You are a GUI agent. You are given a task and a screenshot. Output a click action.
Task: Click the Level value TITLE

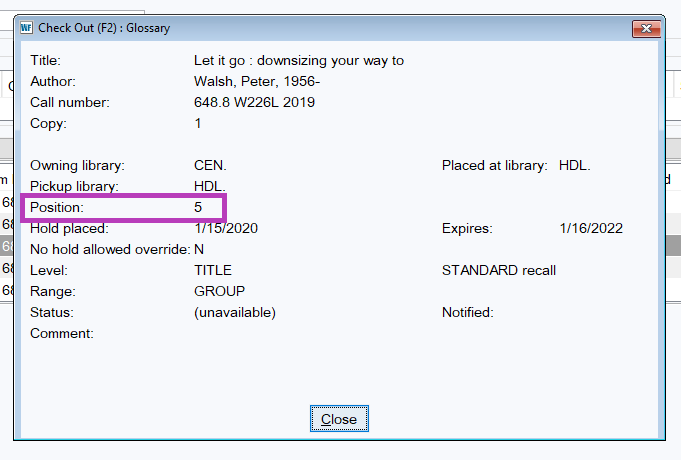click(x=213, y=270)
